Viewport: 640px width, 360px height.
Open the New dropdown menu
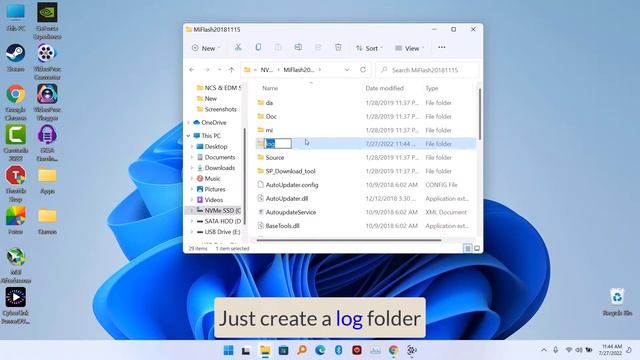(206, 48)
